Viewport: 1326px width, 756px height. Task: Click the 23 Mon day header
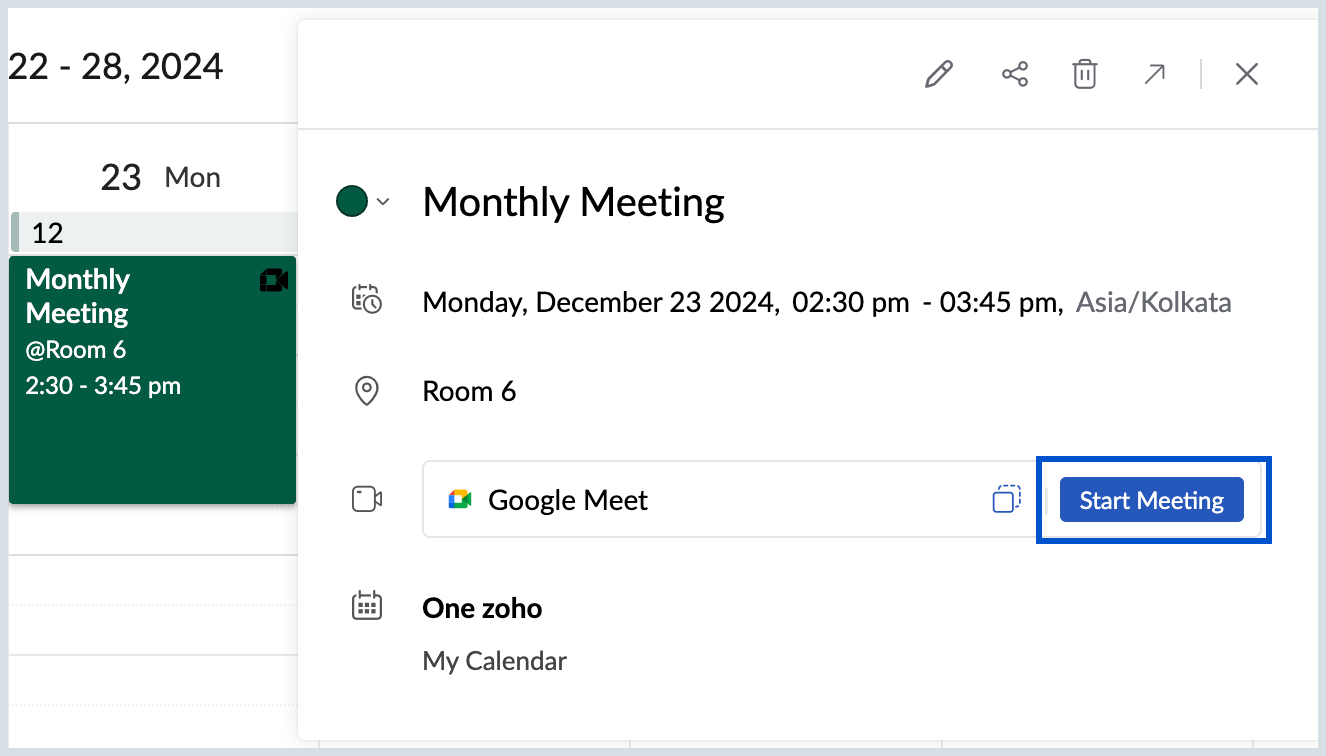pyautogui.click(x=160, y=178)
